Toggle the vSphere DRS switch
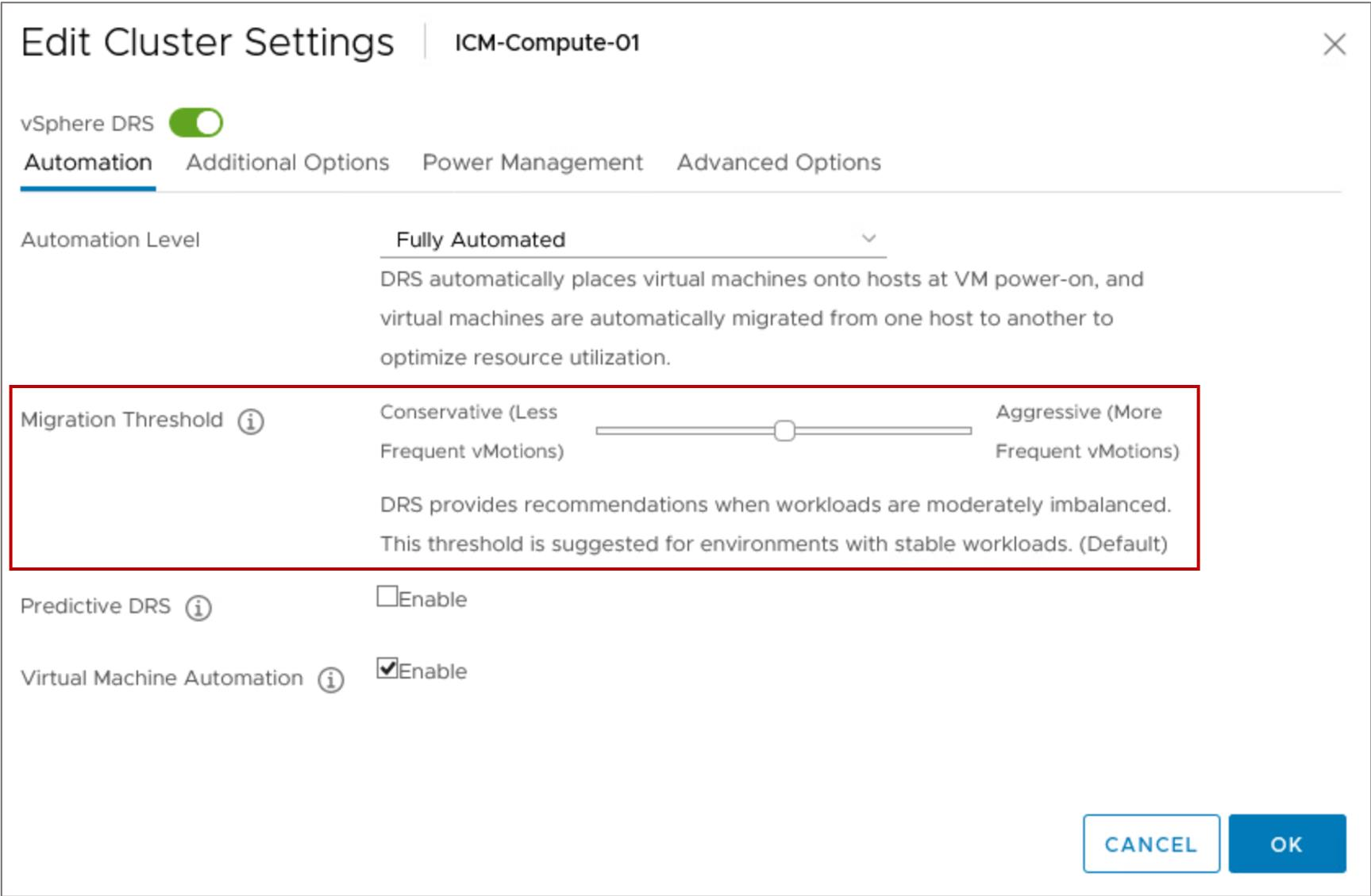Viewport: 1371px width, 896px height. pyautogui.click(x=195, y=123)
